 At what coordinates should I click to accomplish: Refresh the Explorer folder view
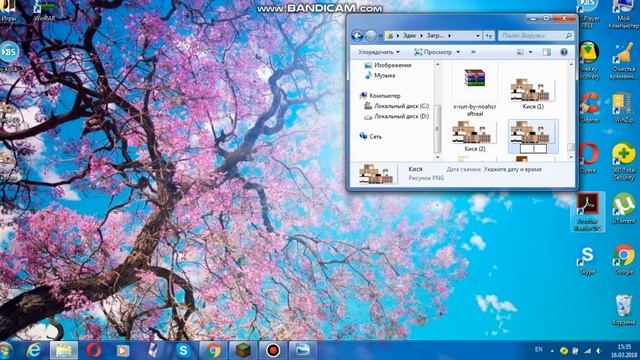point(489,36)
